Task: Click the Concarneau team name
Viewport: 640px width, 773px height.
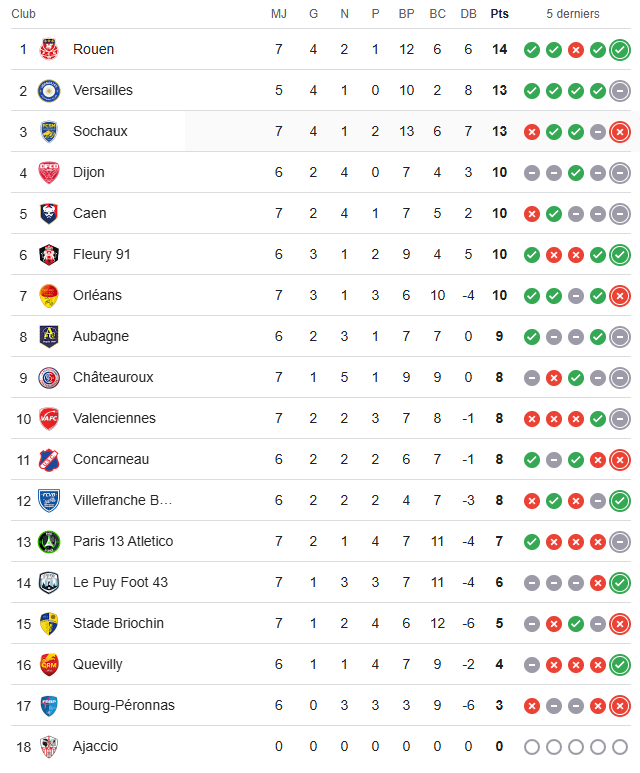Action: [111, 459]
